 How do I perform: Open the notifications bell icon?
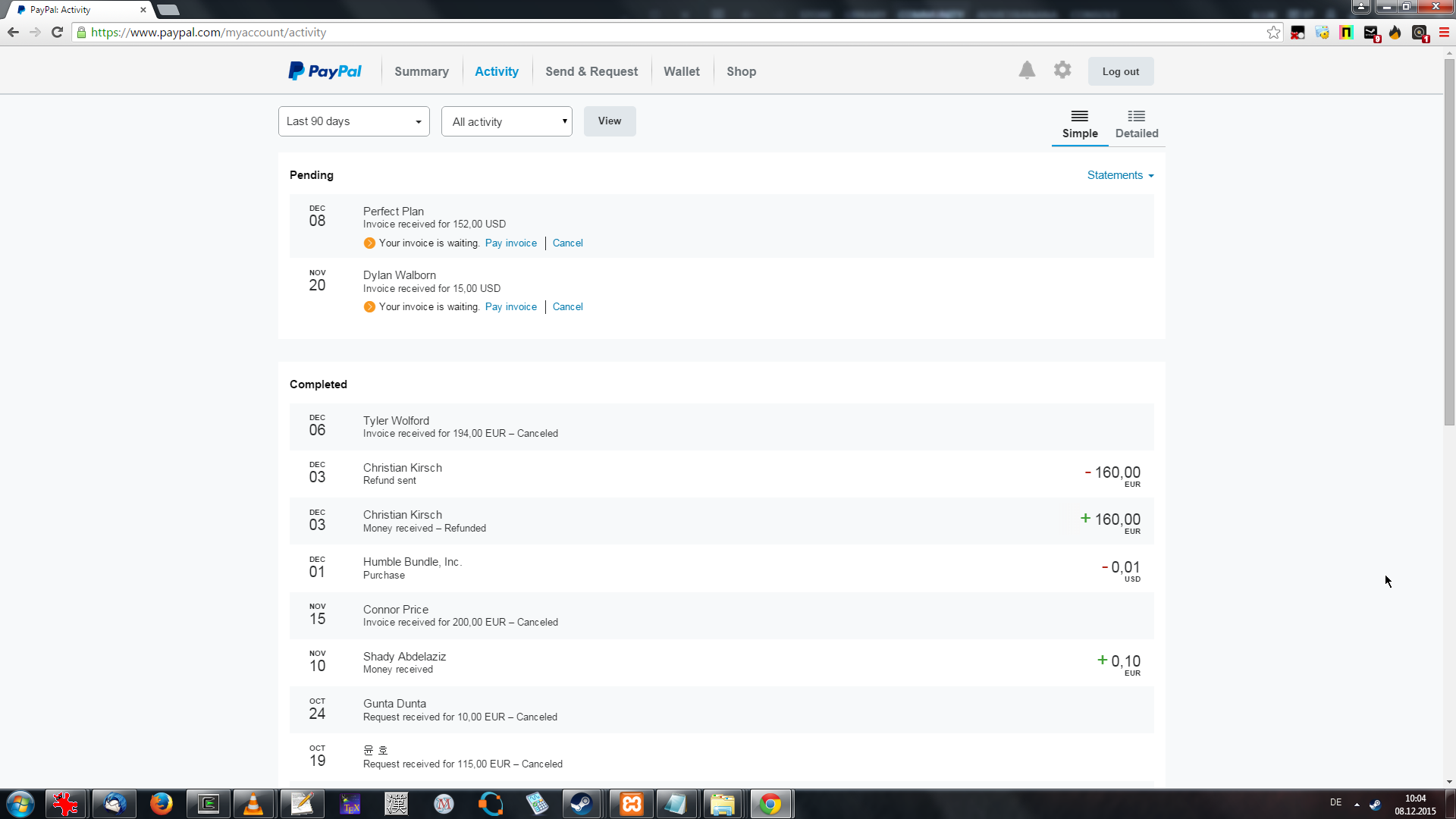pyautogui.click(x=1027, y=71)
